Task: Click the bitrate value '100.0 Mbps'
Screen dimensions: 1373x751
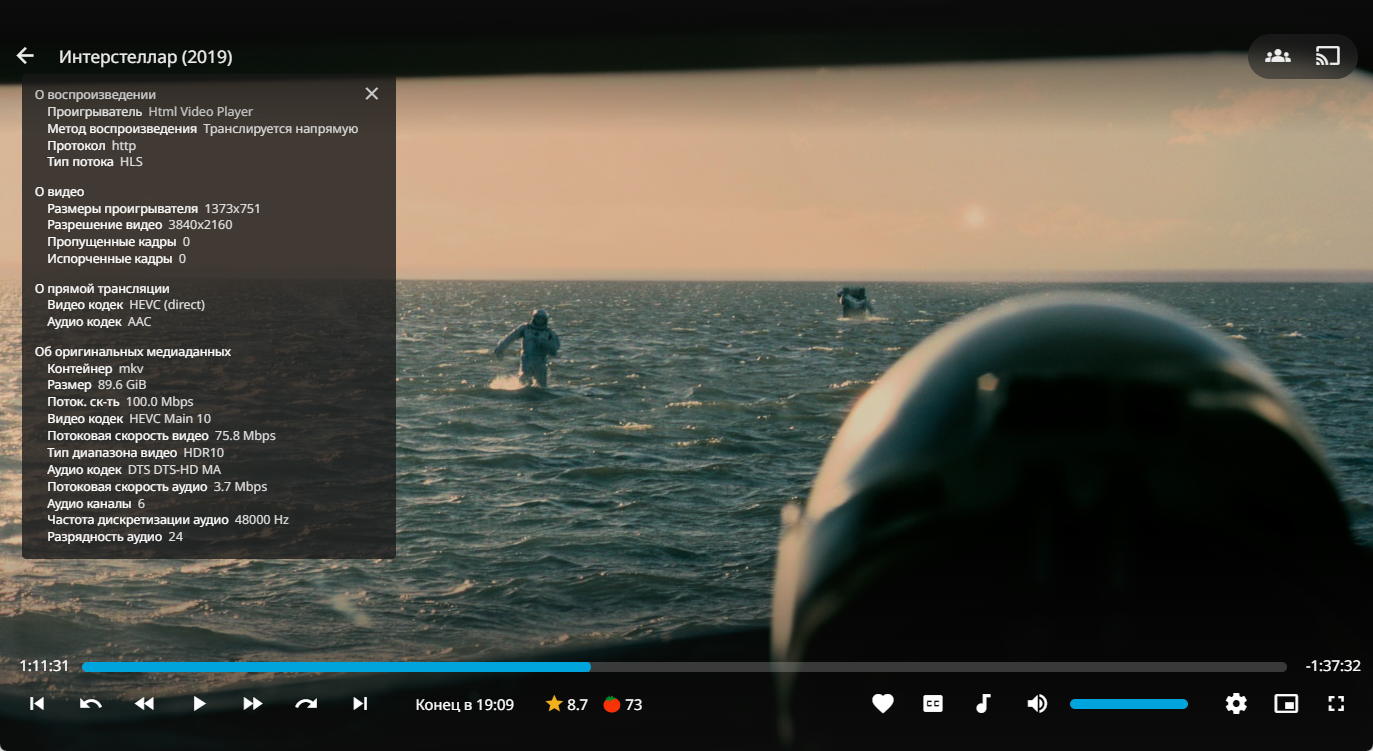Action: pos(160,402)
